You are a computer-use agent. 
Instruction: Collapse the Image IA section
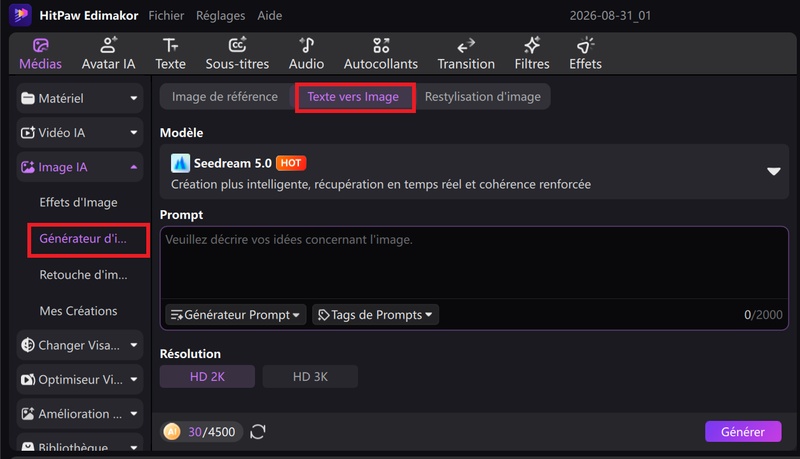coord(134,167)
